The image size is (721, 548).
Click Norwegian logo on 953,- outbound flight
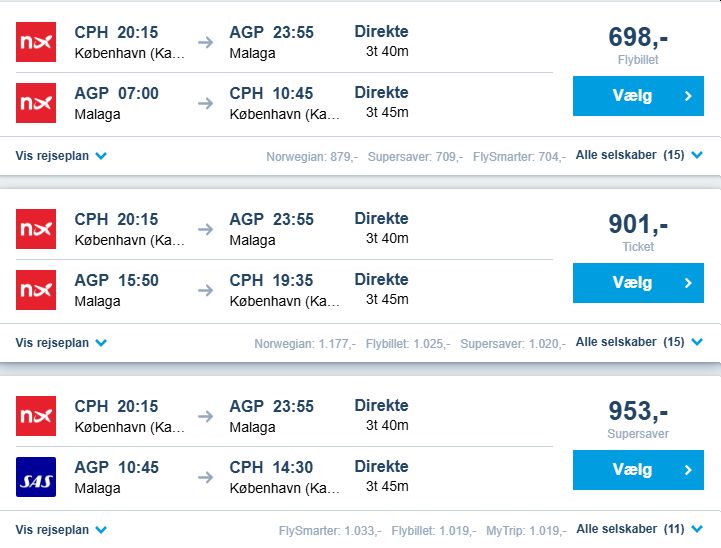pos(36,415)
